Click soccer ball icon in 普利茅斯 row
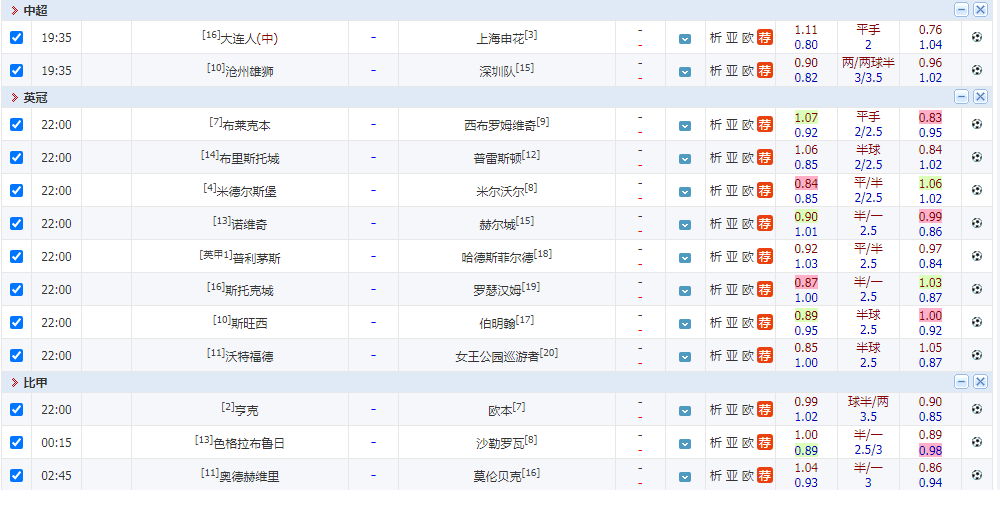The image size is (1000, 520). 976,256
